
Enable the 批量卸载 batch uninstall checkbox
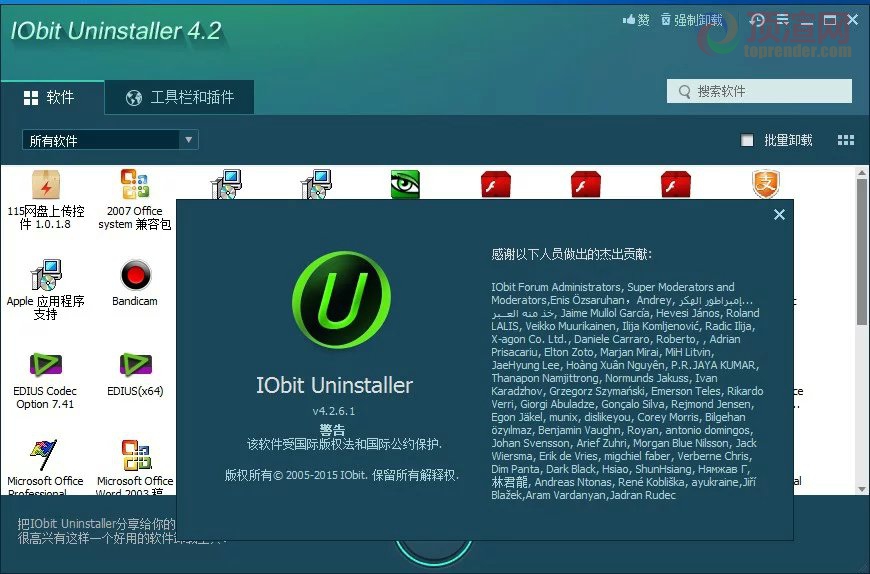747,140
